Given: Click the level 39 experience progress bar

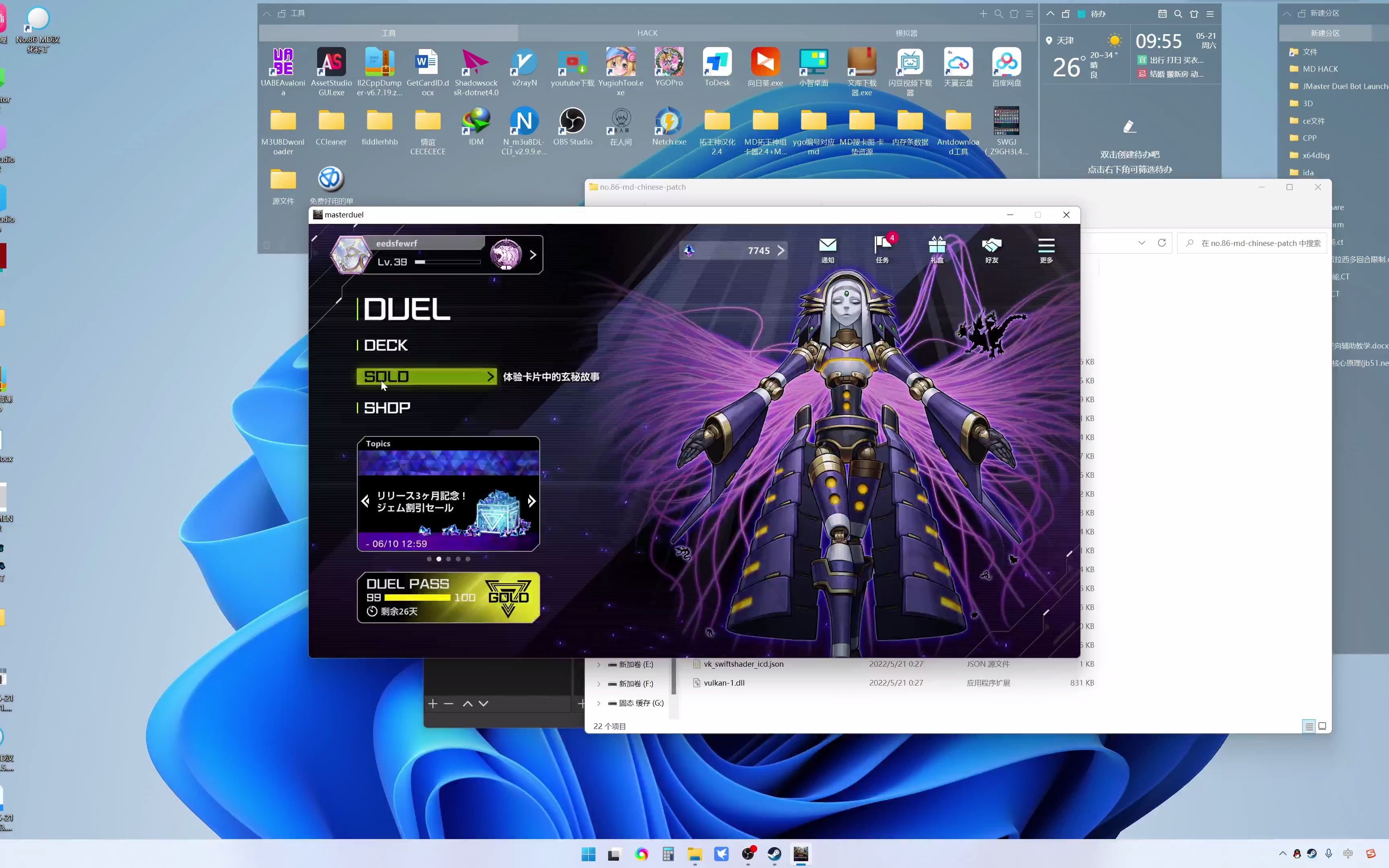Looking at the screenshot, I should pos(448,262).
